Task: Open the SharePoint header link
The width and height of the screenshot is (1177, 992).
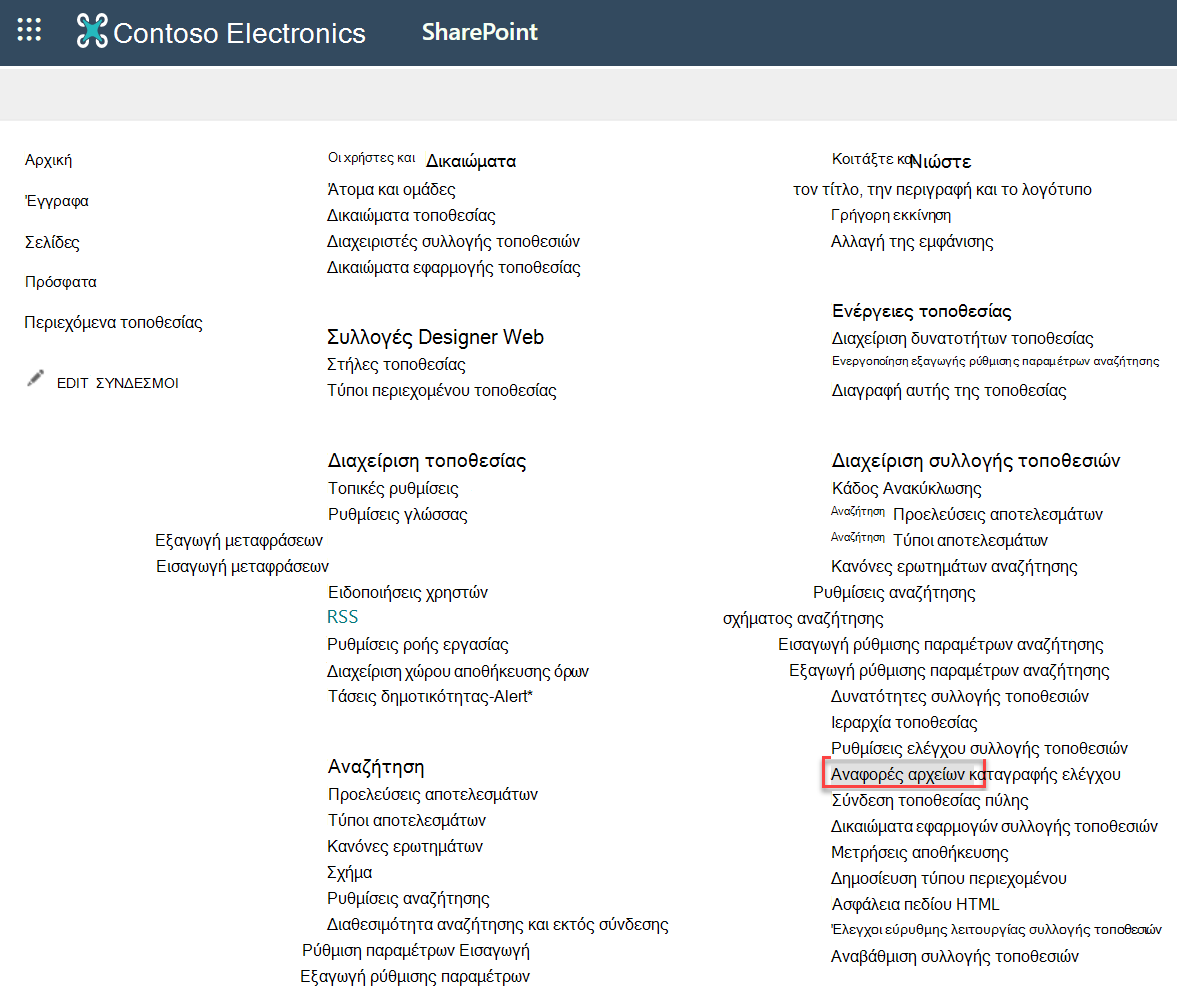Action: pos(479,32)
